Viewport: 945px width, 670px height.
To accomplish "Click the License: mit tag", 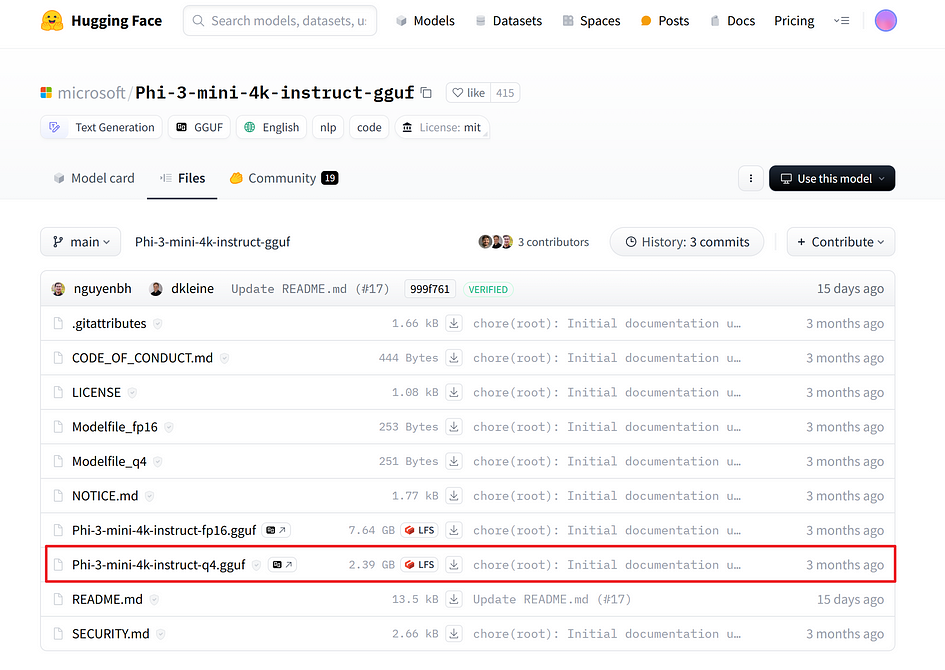I will pyautogui.click(x=442, y=127).
